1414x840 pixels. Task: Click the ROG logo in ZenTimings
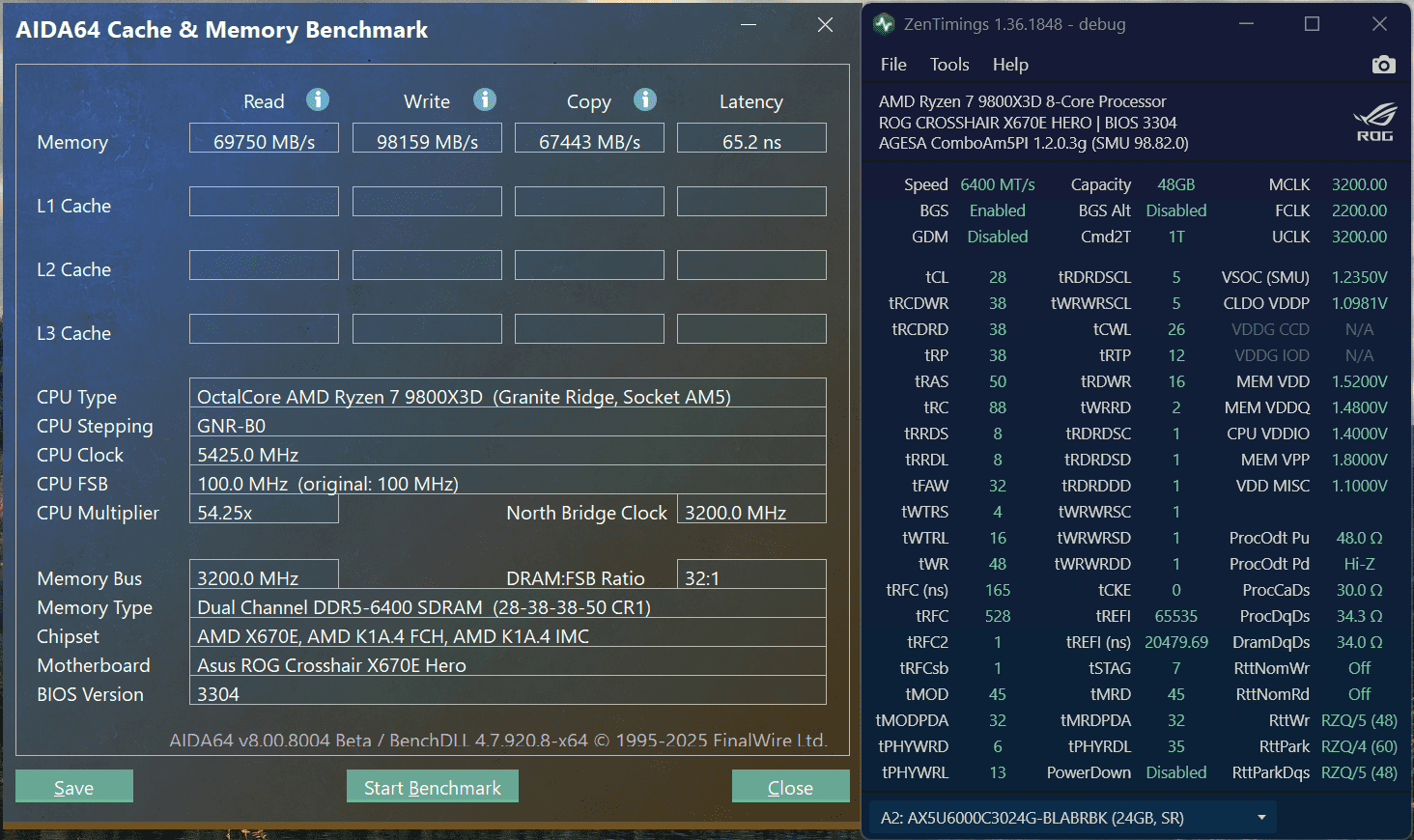[x=1374, y=123]
